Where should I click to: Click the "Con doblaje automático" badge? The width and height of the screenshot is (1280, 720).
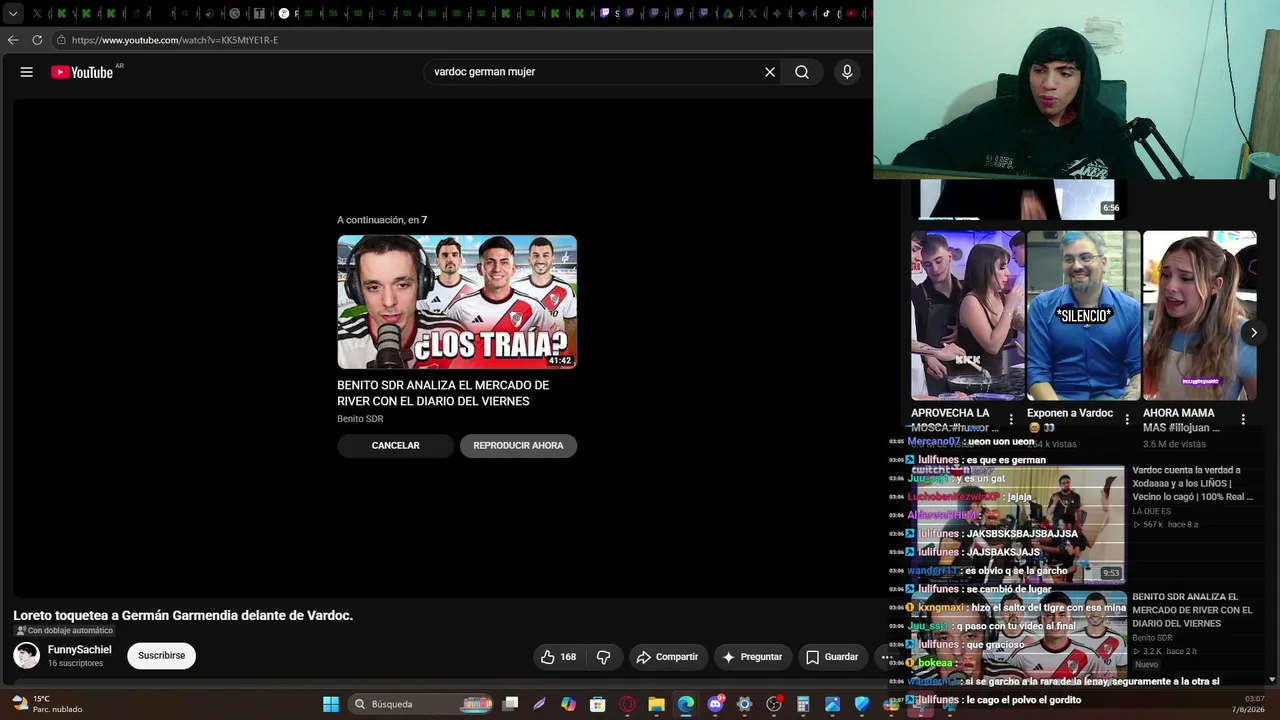coord(64,631)
